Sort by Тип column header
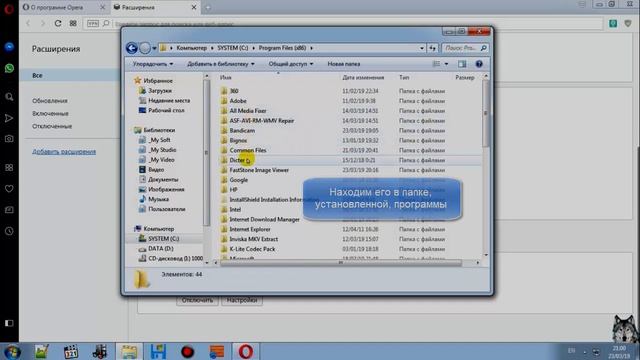The image size is (640, 360). point(404,77)
